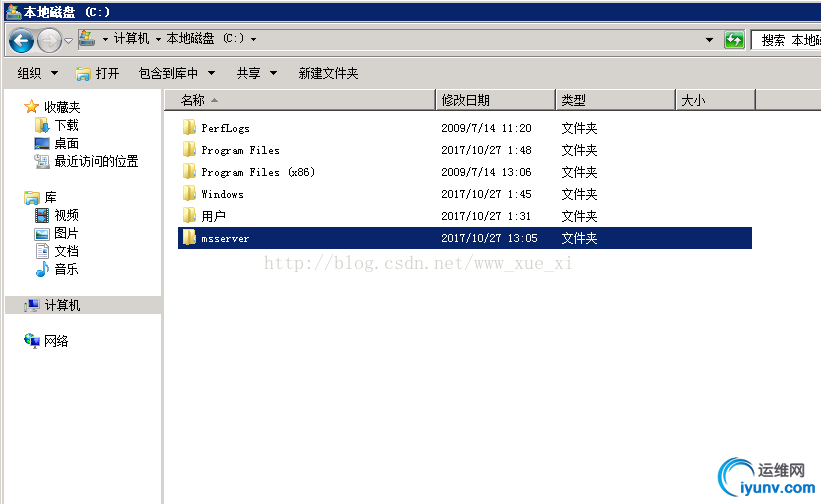Open the 组织 menu
The image size is (821, 504).
[x=37, y=73]
